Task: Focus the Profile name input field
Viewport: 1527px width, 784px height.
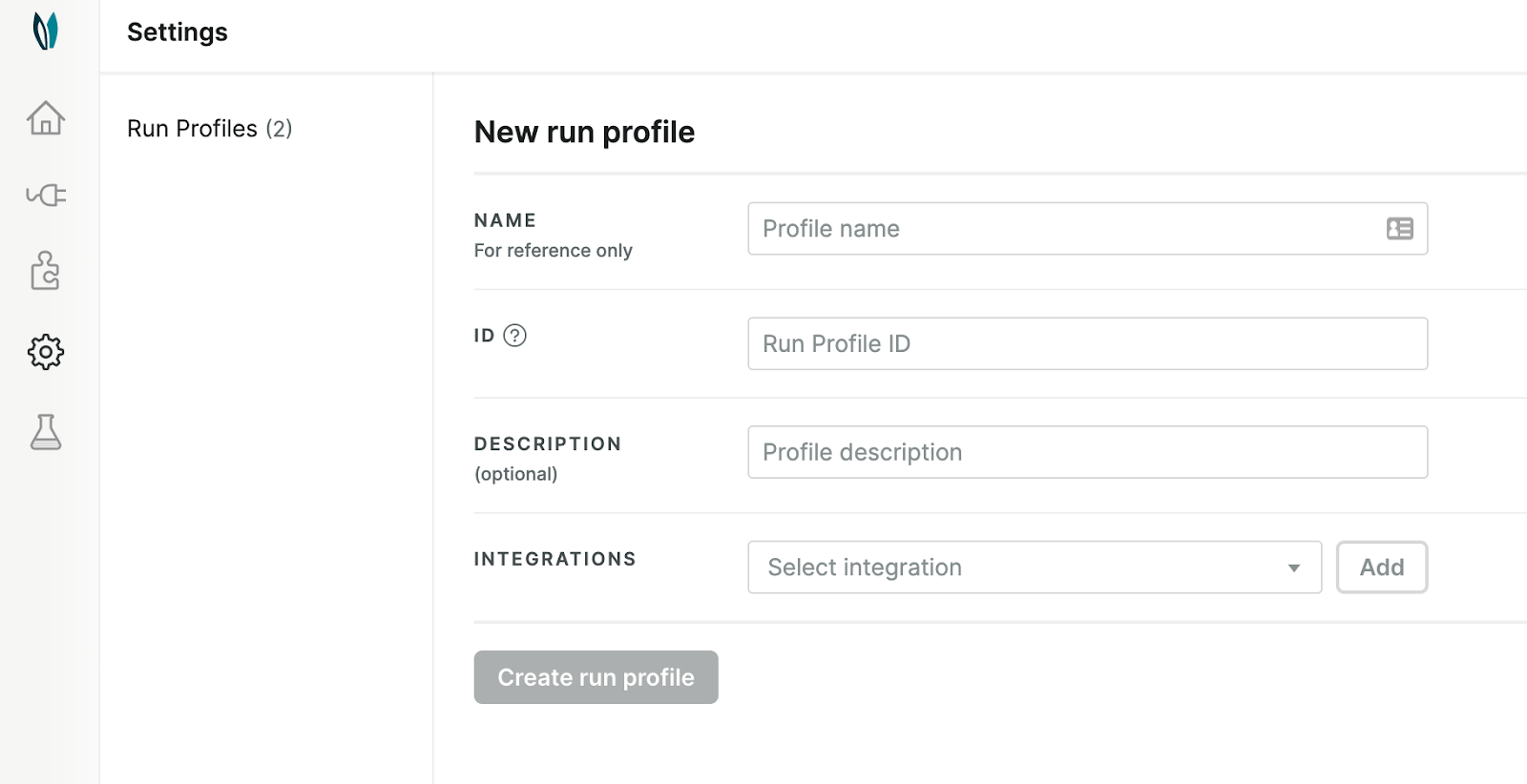Action: [x=1064, y=229]
